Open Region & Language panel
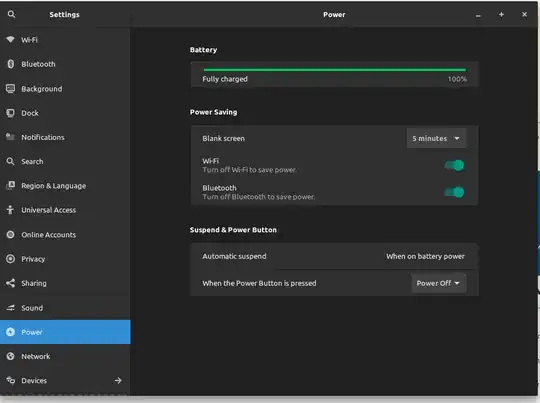 (65, 186)
